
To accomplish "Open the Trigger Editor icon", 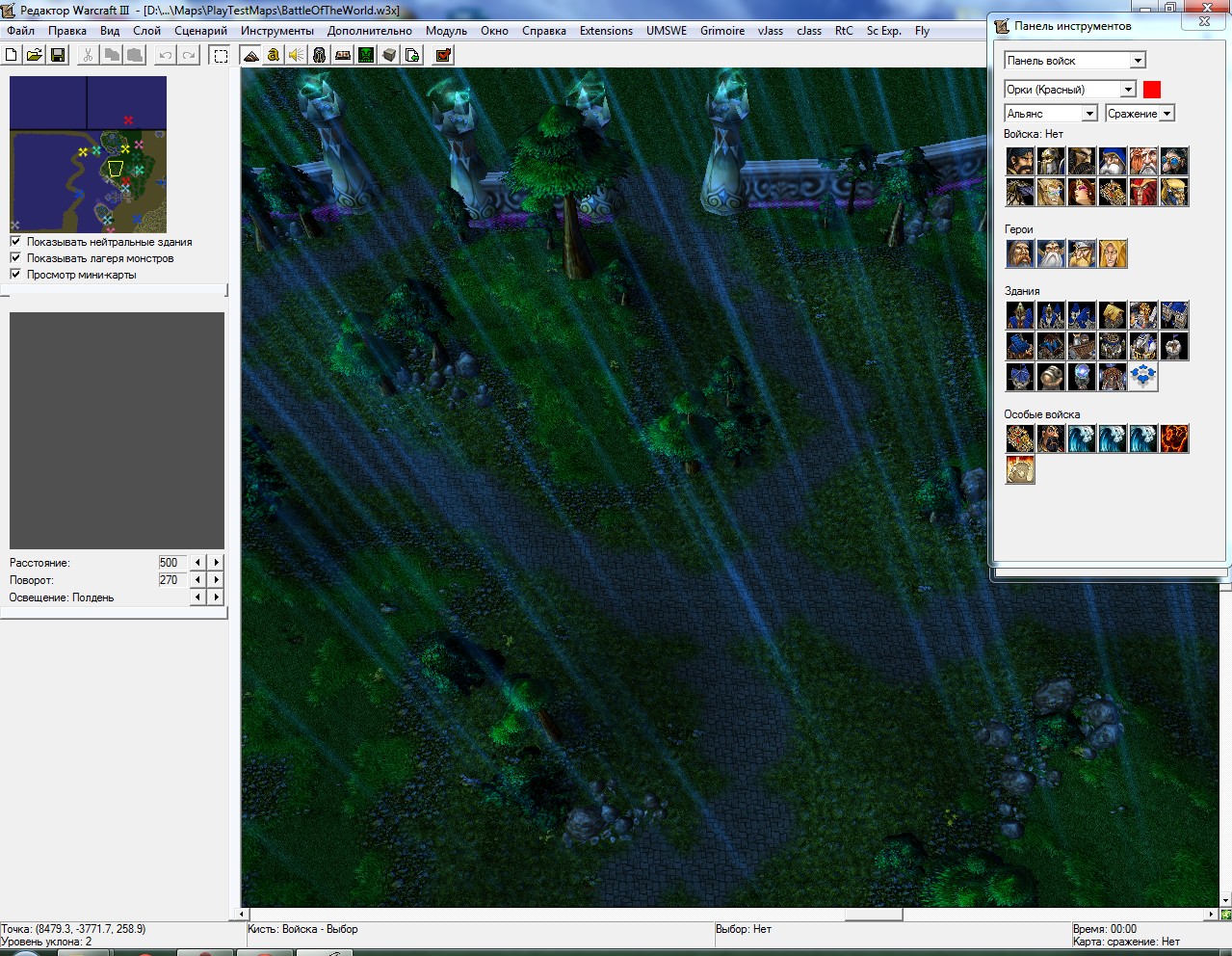I will tap(274, 55).
